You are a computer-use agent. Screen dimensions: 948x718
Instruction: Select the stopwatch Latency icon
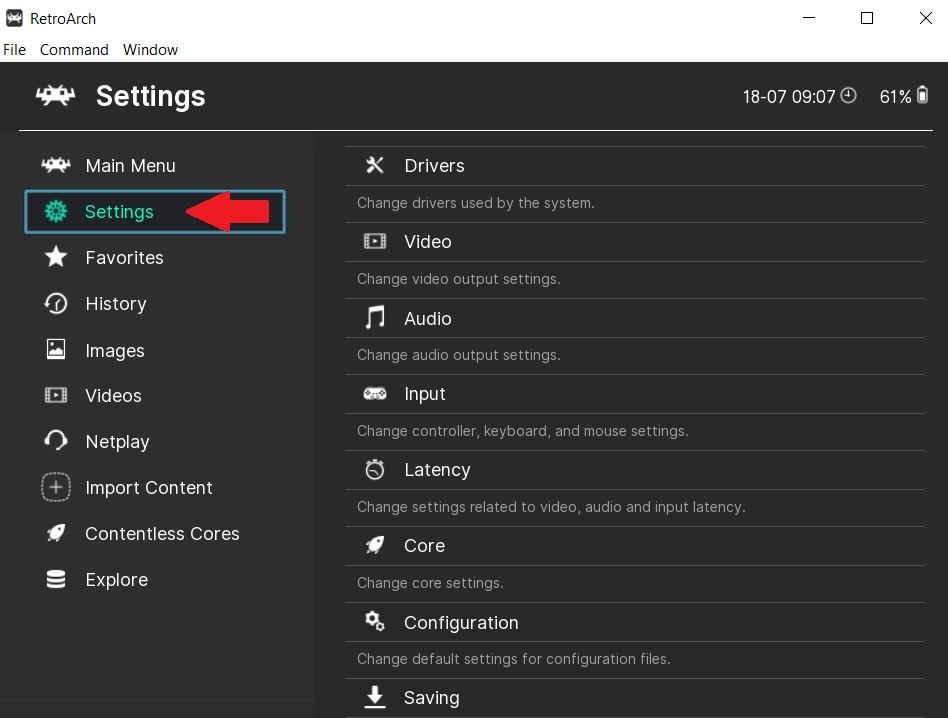(x=374, y=469)
